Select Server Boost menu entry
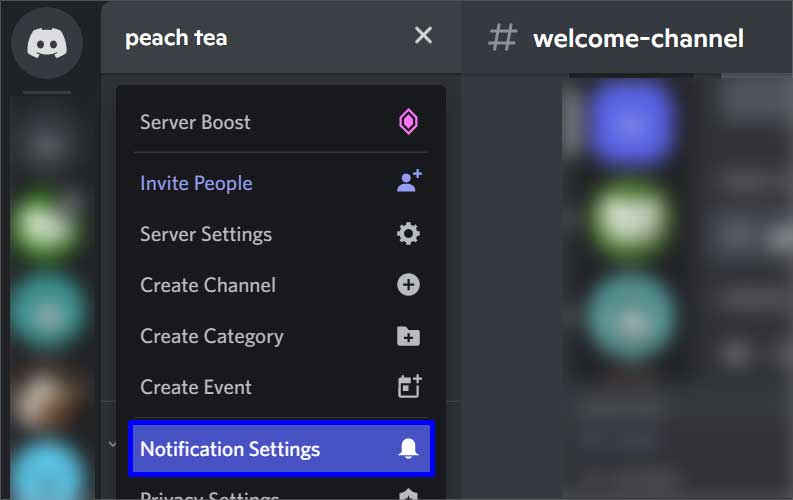This screenshot has height=500, width=793. pyautogui.click(x=281, y=122)
